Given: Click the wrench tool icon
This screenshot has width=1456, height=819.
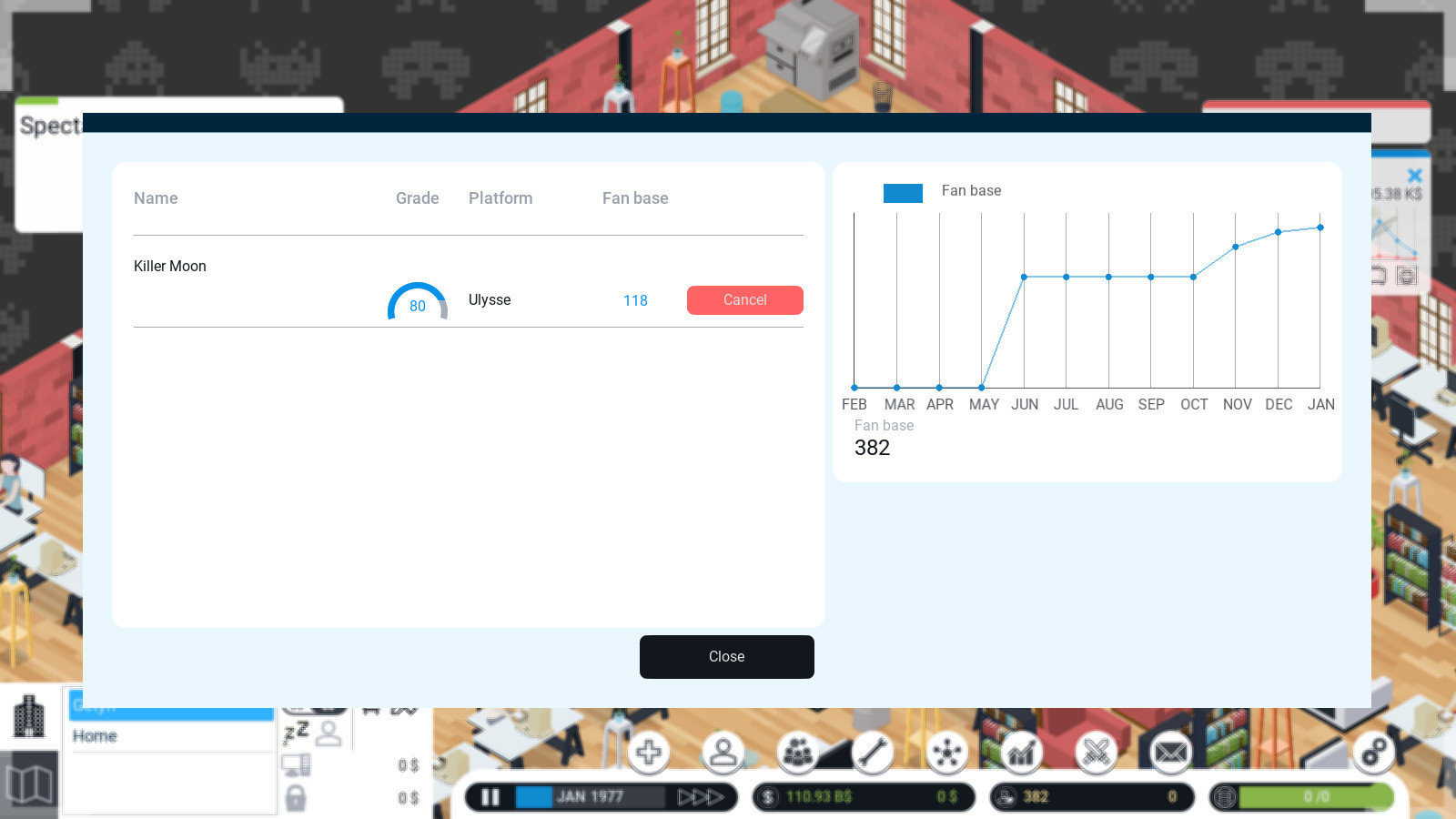Looking at the screenshot, I should [x=873, y=753].
